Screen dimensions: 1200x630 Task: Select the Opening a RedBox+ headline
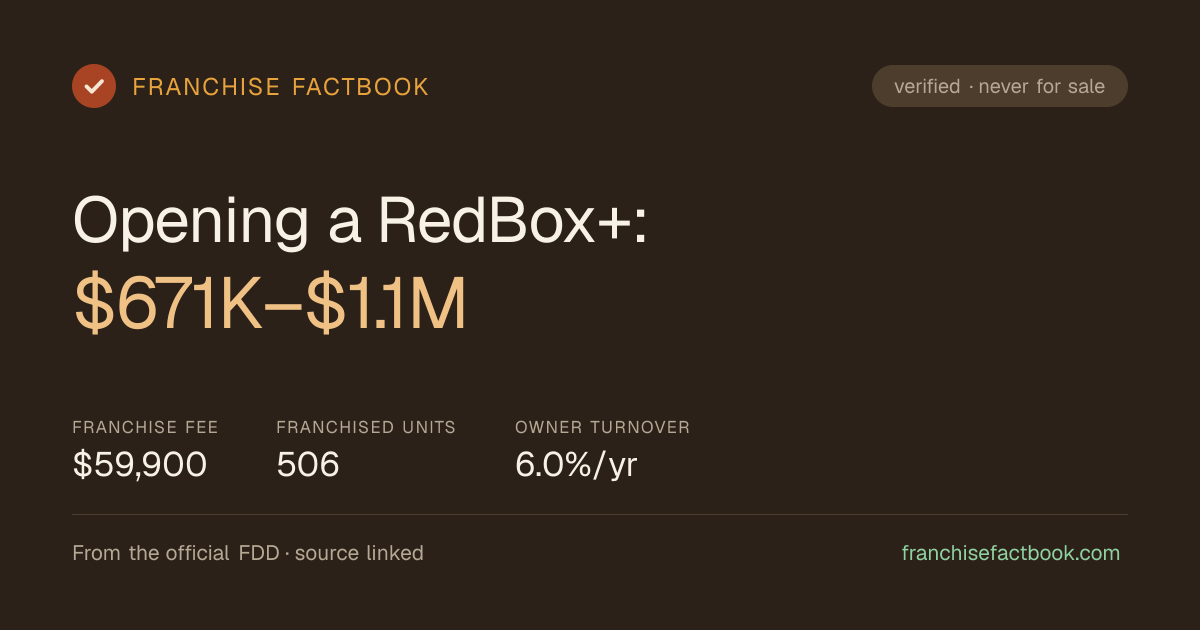(361, 219)
